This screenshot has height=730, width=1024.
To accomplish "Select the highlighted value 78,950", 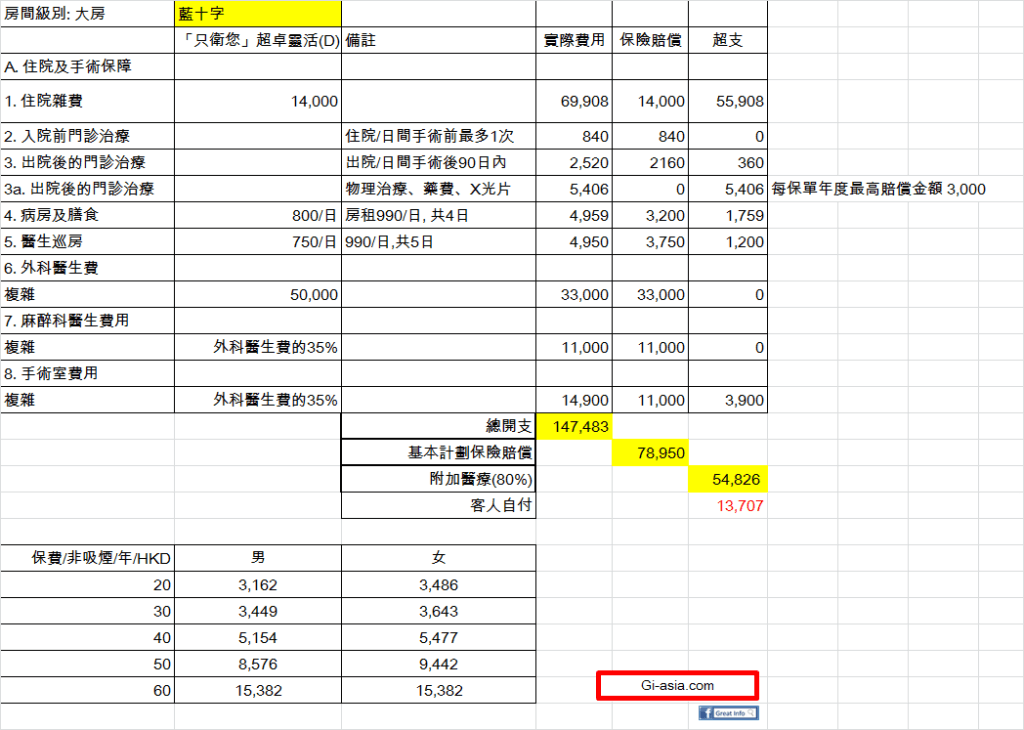I will coord(650,452).
